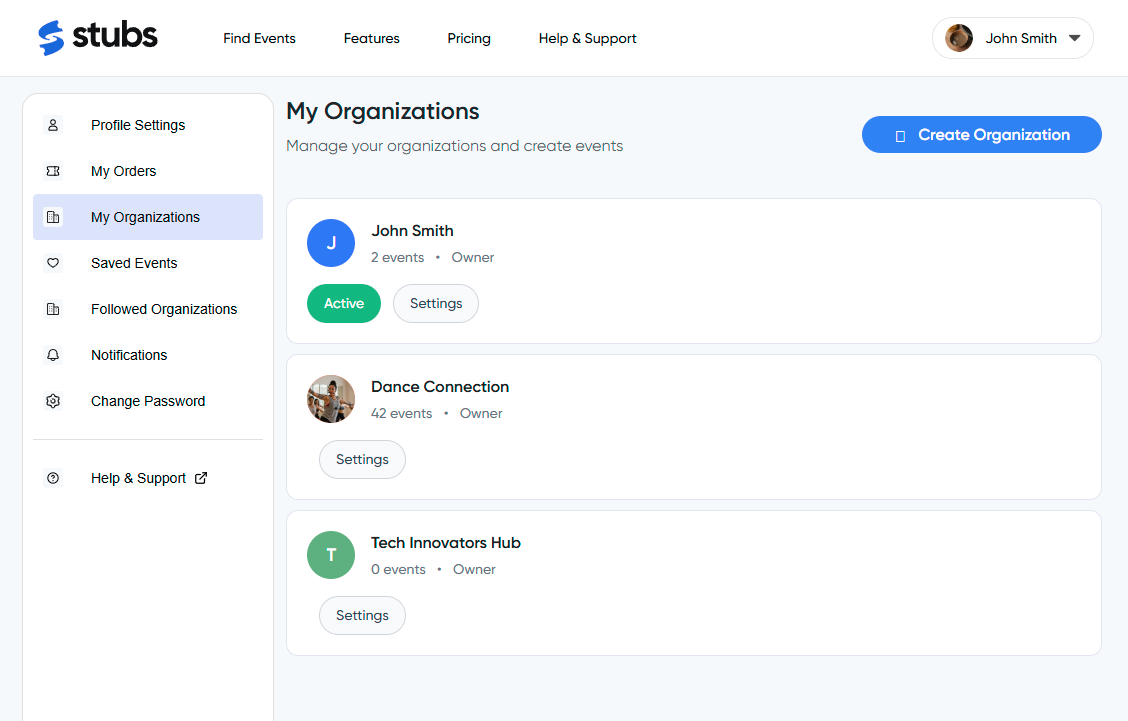Click the Tech Innovators Hub green avatar
This screenshot has height=721, width=1128.
(331, 555)
